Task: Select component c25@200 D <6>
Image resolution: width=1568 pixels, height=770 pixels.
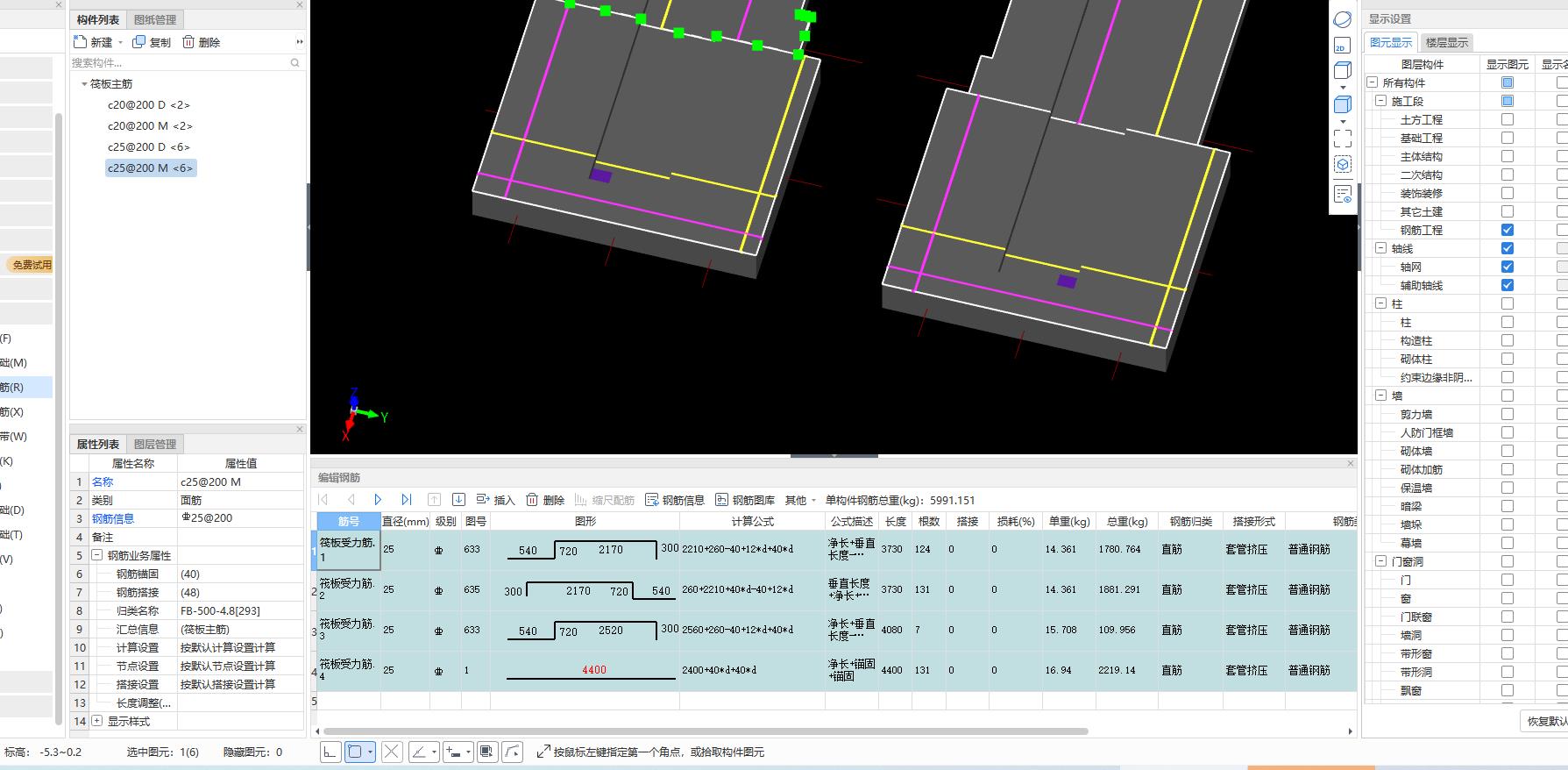Action: tap(149, 146)
